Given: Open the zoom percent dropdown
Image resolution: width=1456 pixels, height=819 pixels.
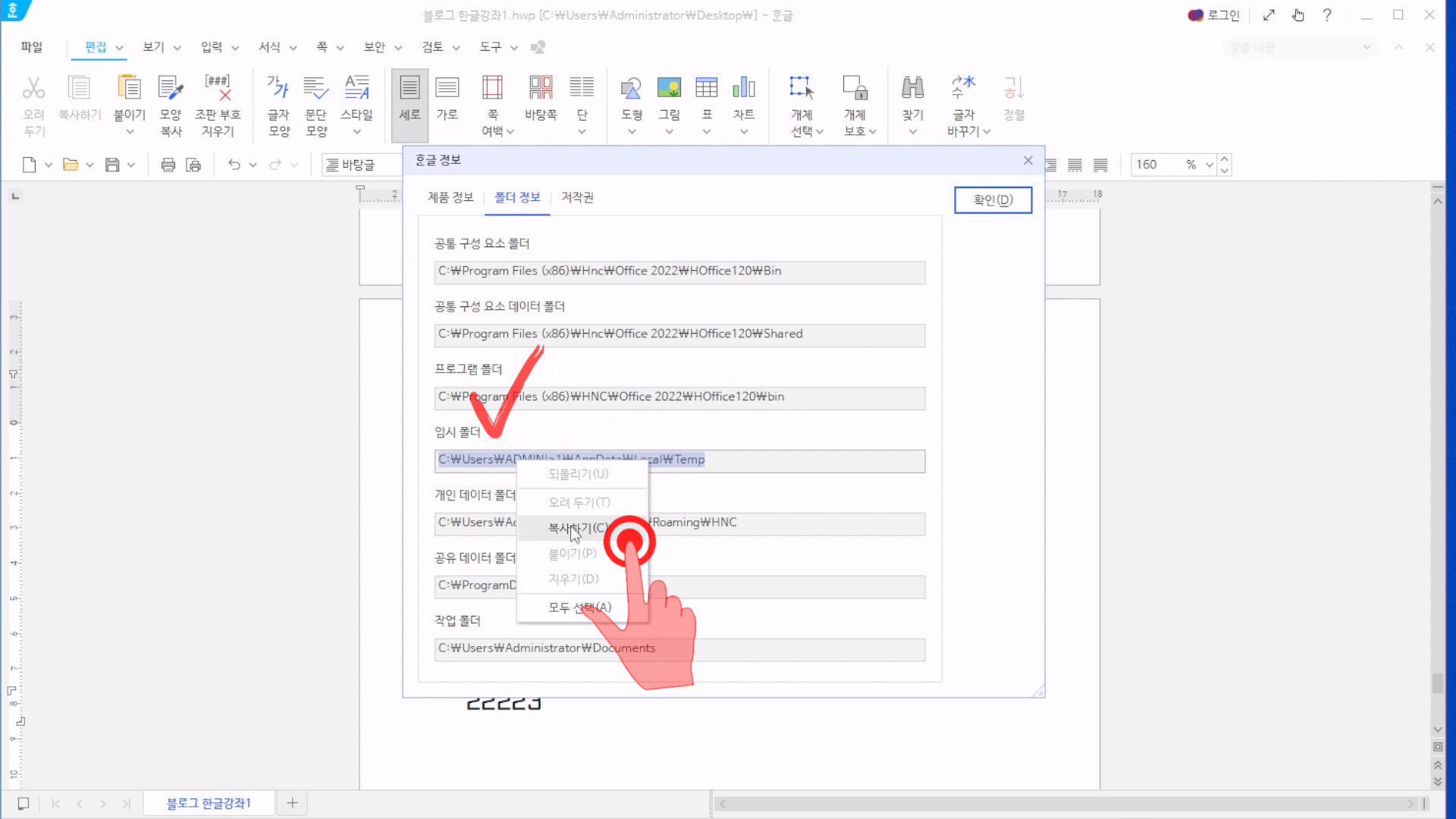Looking at the screenshot, I should coord(1209,165).
